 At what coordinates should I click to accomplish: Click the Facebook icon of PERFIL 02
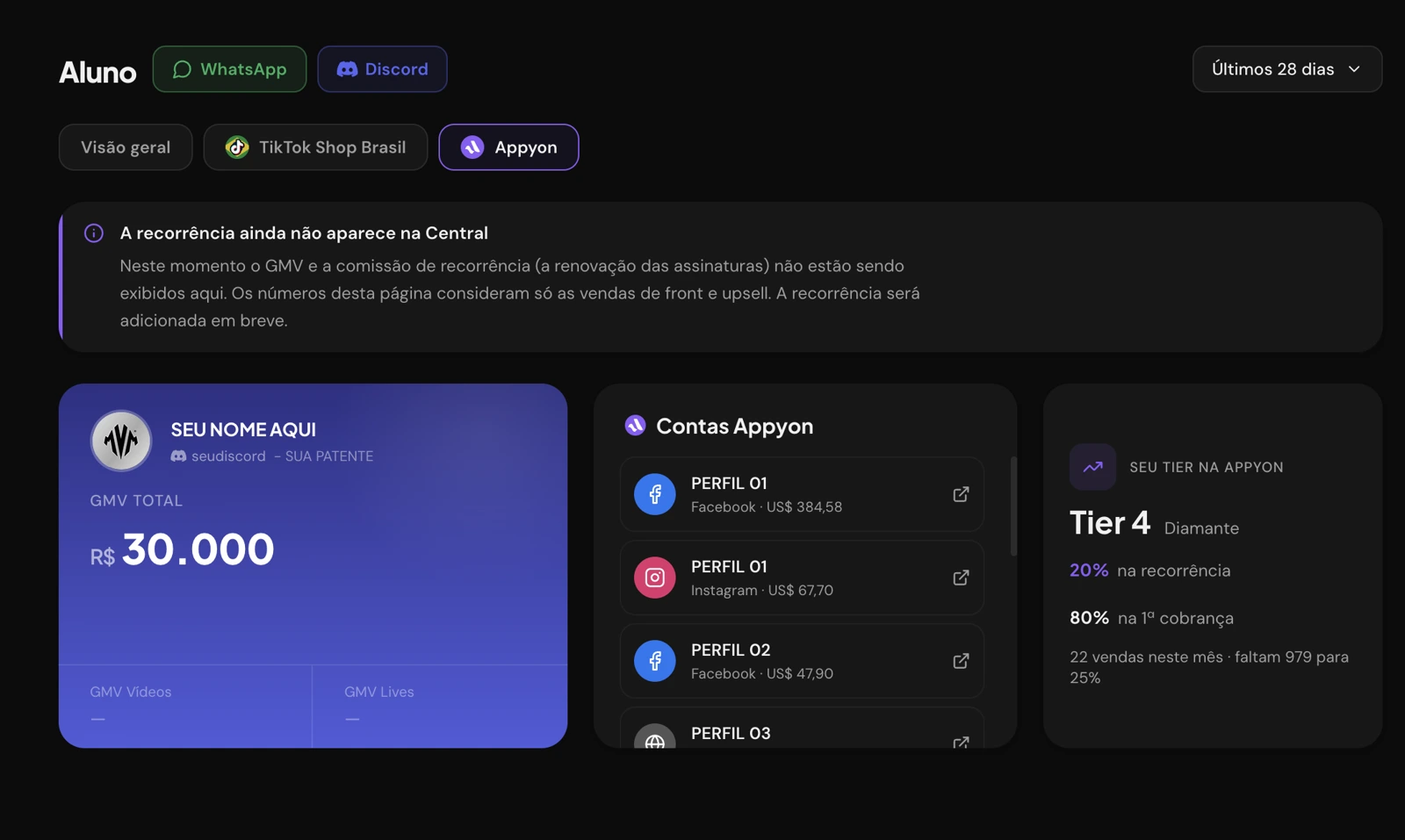click(x=655, y=661)
